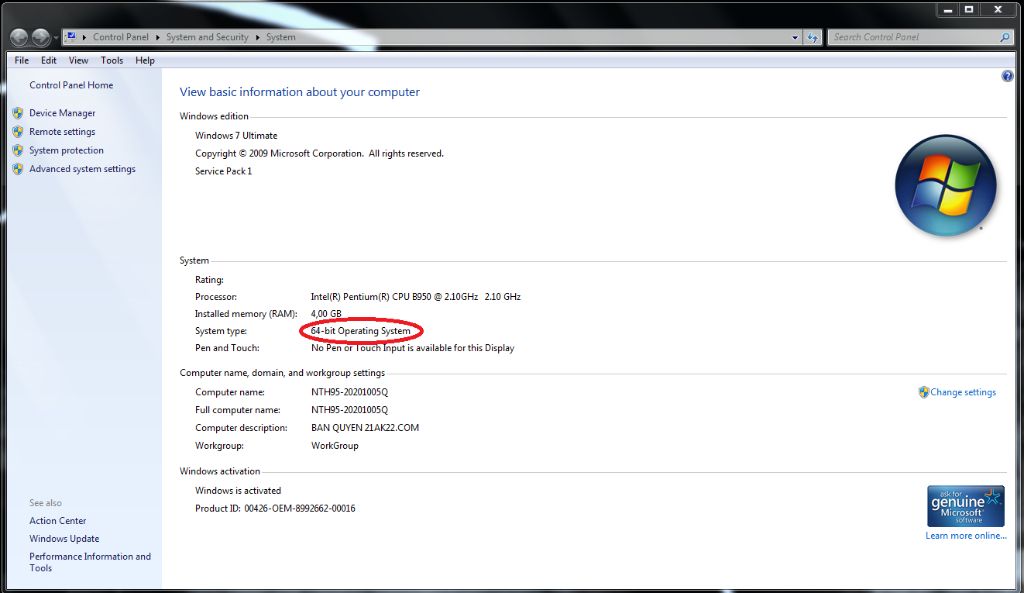Open the Help menu
The width and height of the screenshot is (1024, 593).
point(145,60)
